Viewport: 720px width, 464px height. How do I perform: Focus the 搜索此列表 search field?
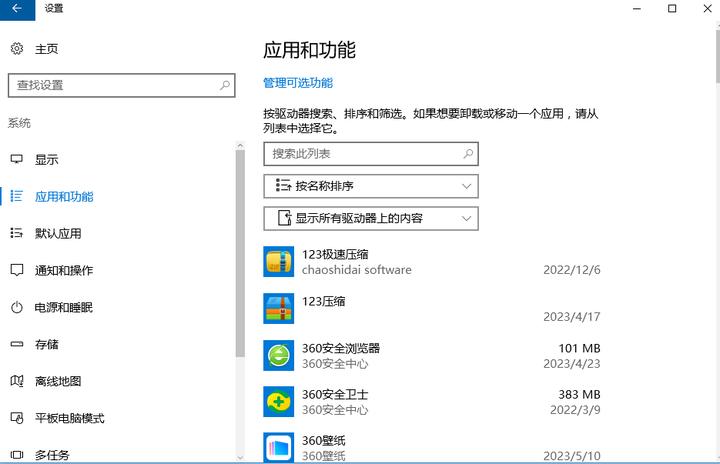coord(371,153)
